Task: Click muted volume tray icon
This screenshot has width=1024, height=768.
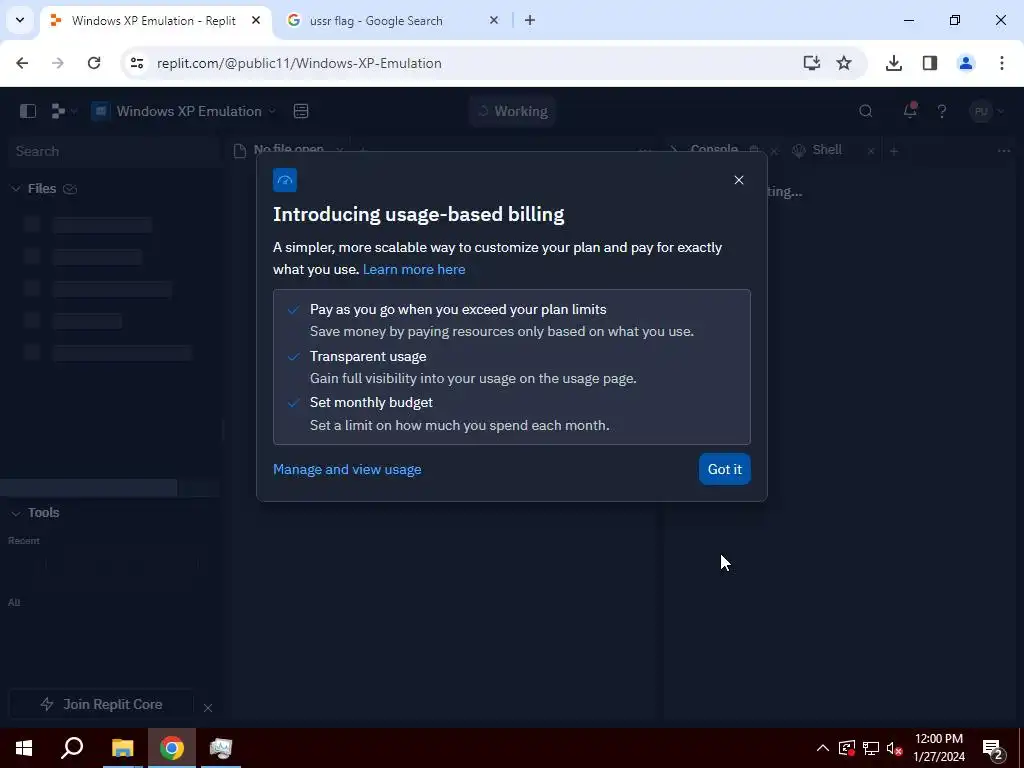Action: pyautogui.click(x=894, y=748)
